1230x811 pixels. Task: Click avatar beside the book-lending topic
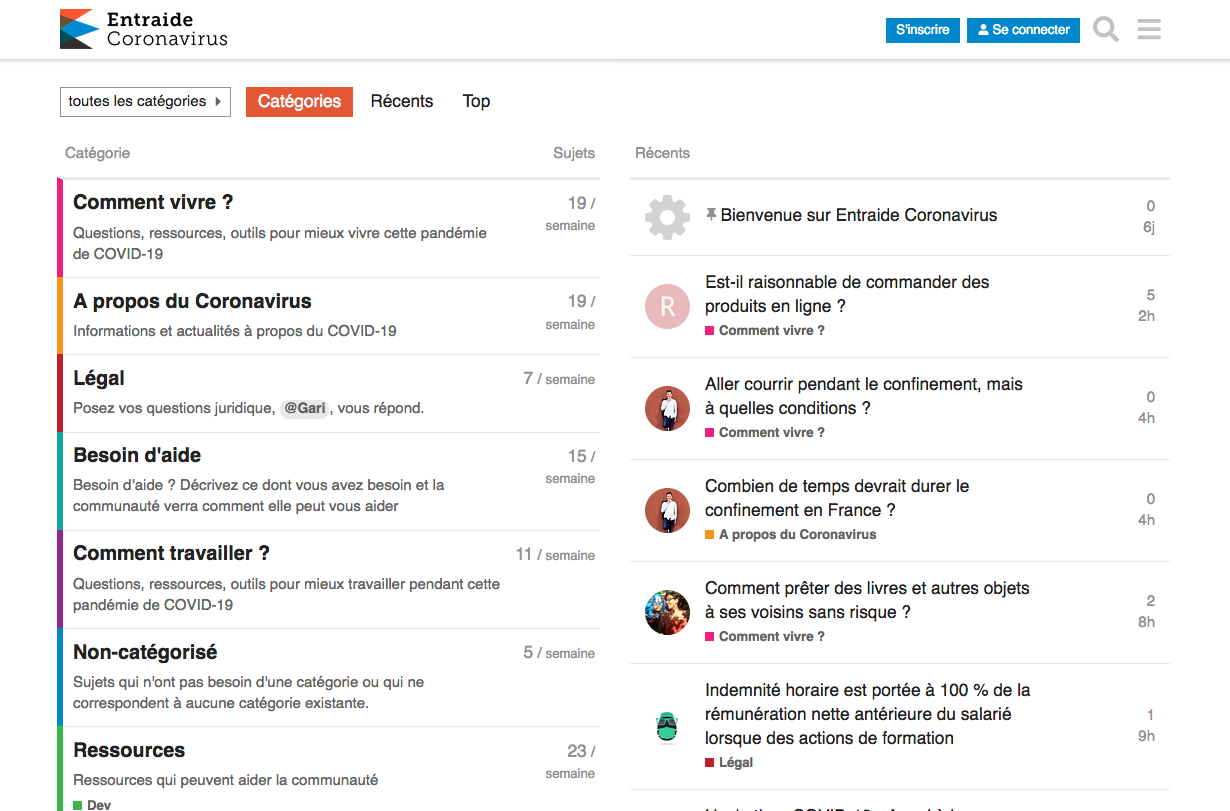[x=667, y=612]
